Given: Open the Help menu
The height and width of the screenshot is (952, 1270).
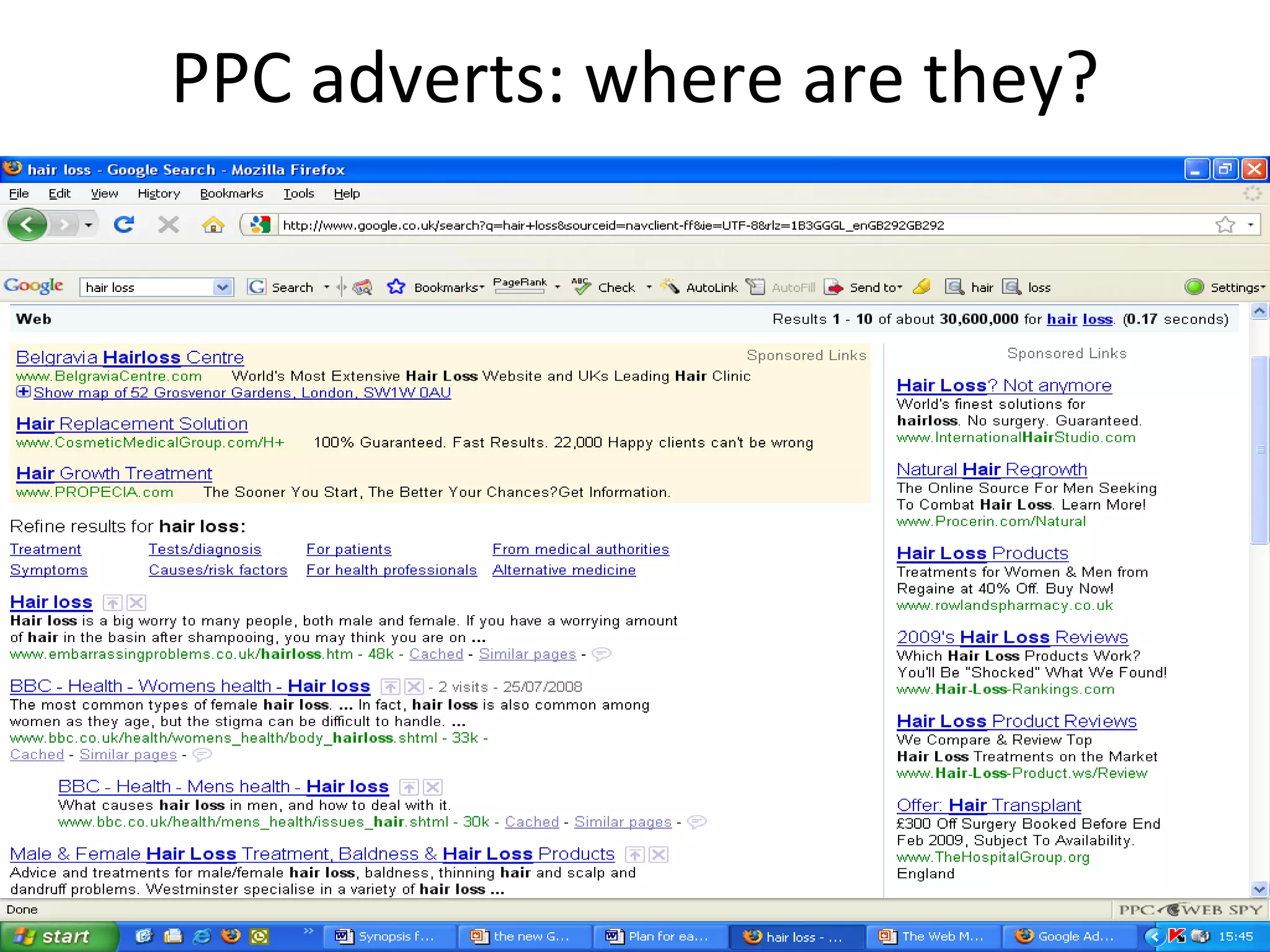Looking at the screenshot, I should [347, 193].
